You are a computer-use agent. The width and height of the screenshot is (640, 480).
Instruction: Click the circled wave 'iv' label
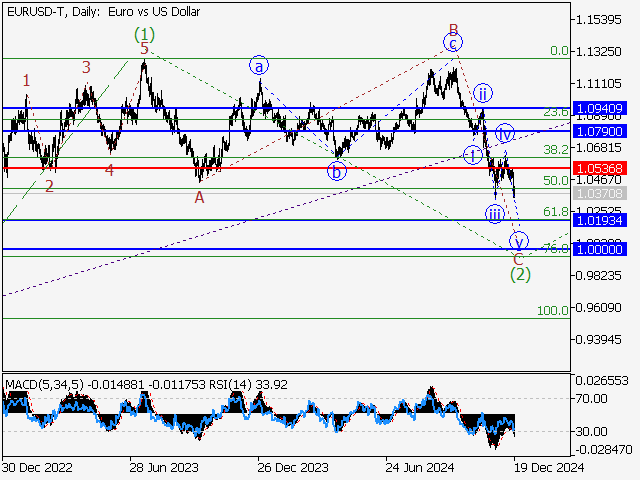pyautogui.click(x=505, y=132)
